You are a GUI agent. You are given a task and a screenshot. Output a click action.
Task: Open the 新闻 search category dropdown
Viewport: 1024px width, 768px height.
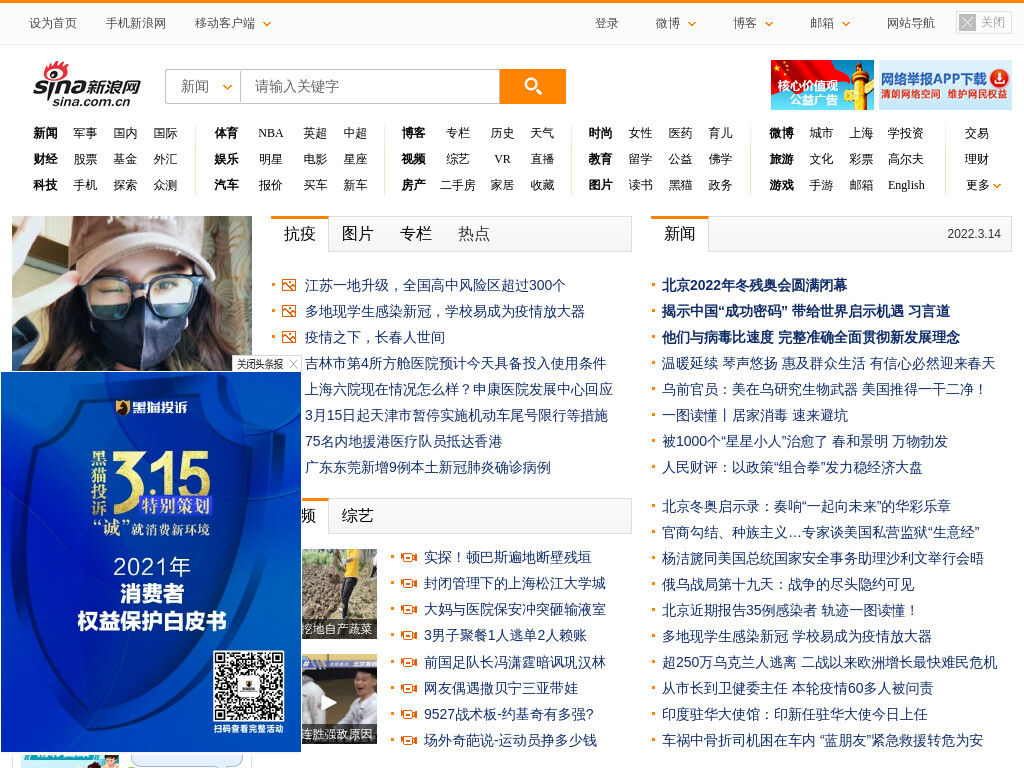204,86
